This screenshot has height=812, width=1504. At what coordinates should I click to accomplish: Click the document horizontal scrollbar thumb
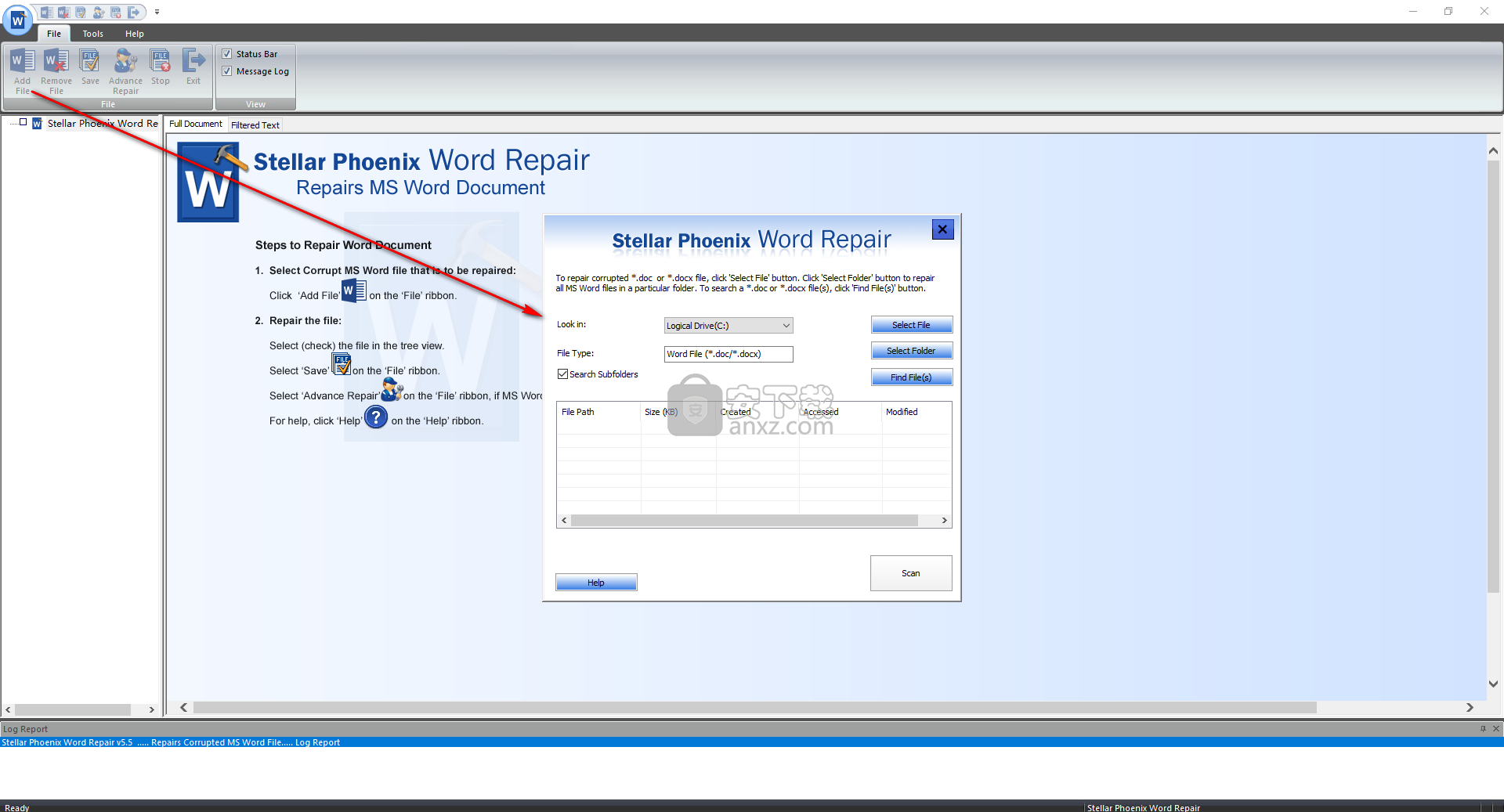[755, 707]
